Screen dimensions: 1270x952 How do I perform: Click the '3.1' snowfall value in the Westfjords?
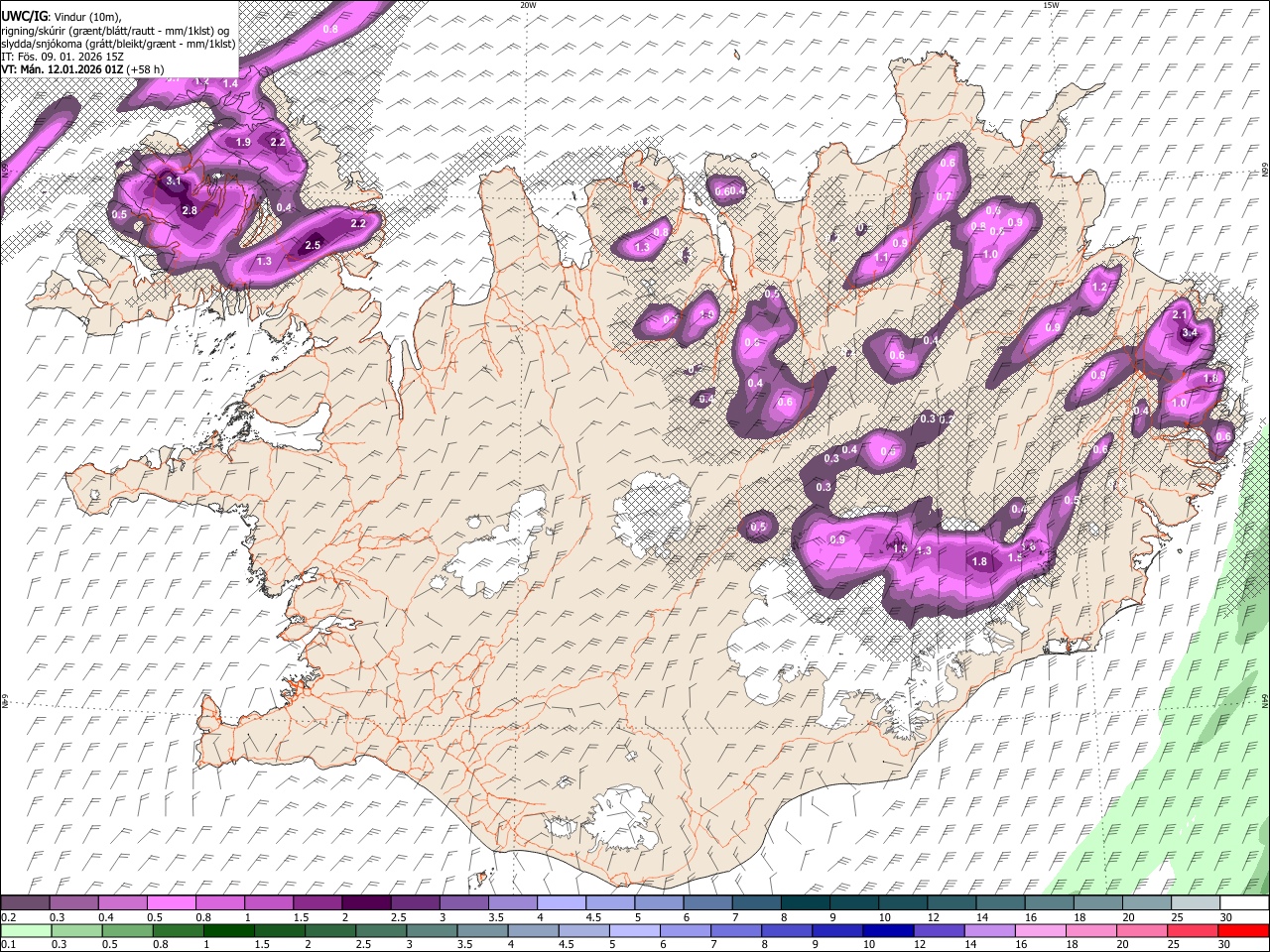pyautogui.click(x=174, y=181)
